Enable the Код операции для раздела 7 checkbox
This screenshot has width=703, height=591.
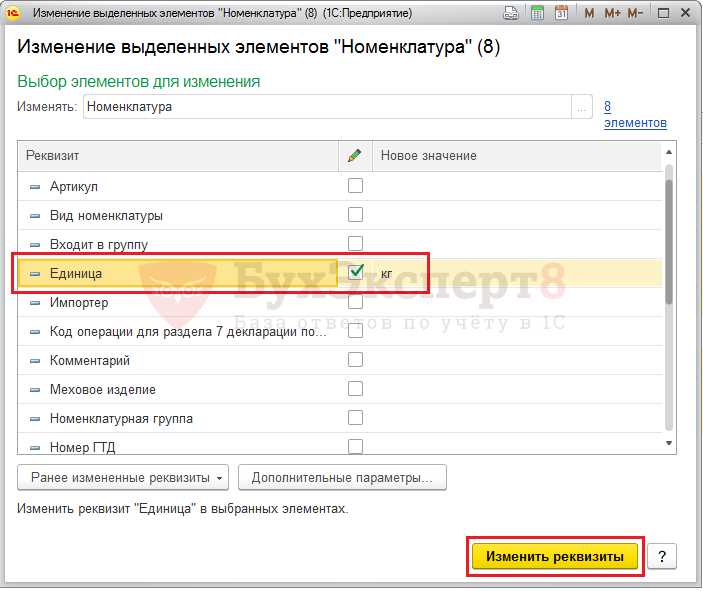355,331
